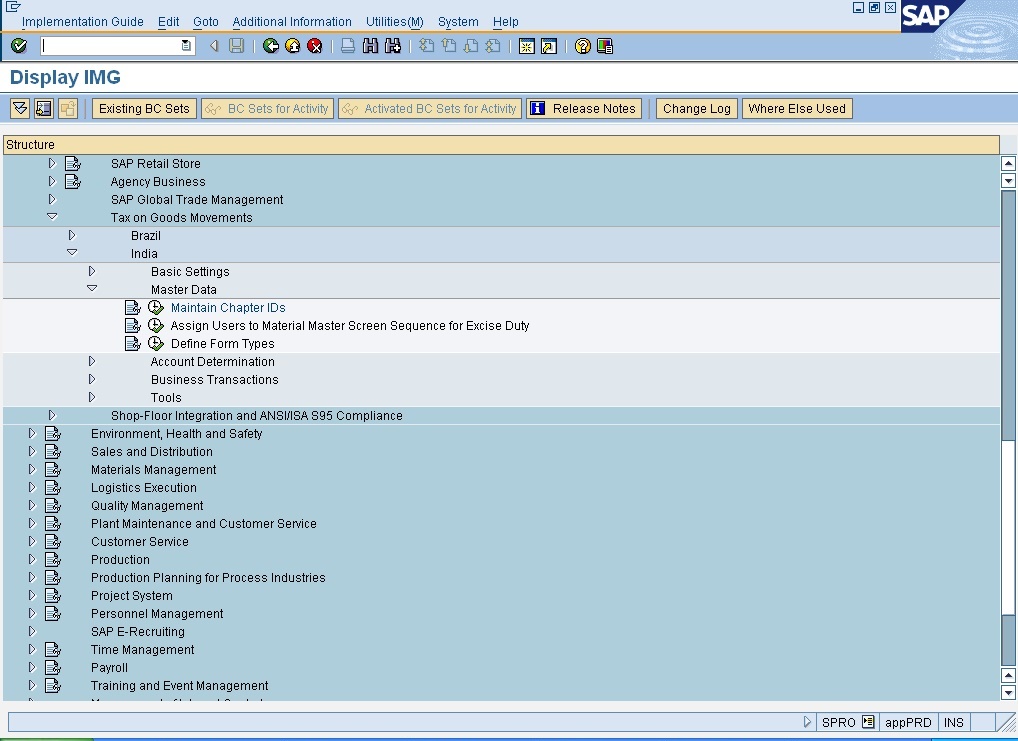Click the Previous Page icon
Image resolution: width=1018 pixels, height=741 pixels.
(x=449, y=45)
